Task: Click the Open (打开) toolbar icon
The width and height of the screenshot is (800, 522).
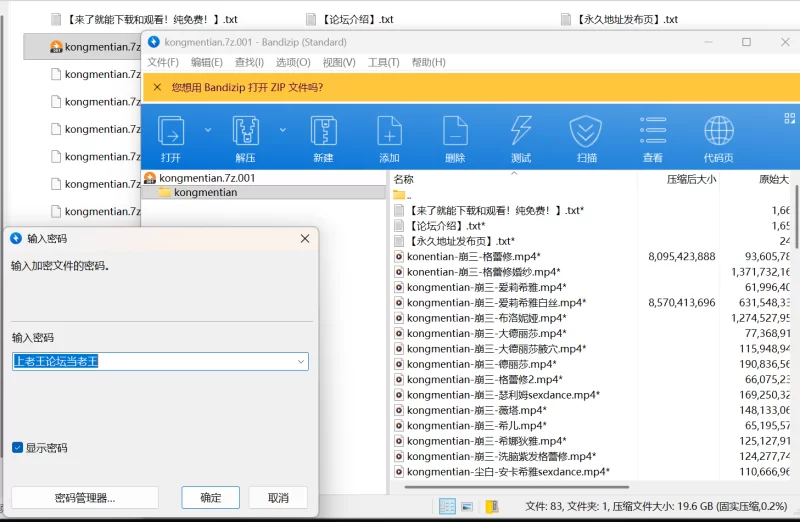Action: [x=171, y=131]
